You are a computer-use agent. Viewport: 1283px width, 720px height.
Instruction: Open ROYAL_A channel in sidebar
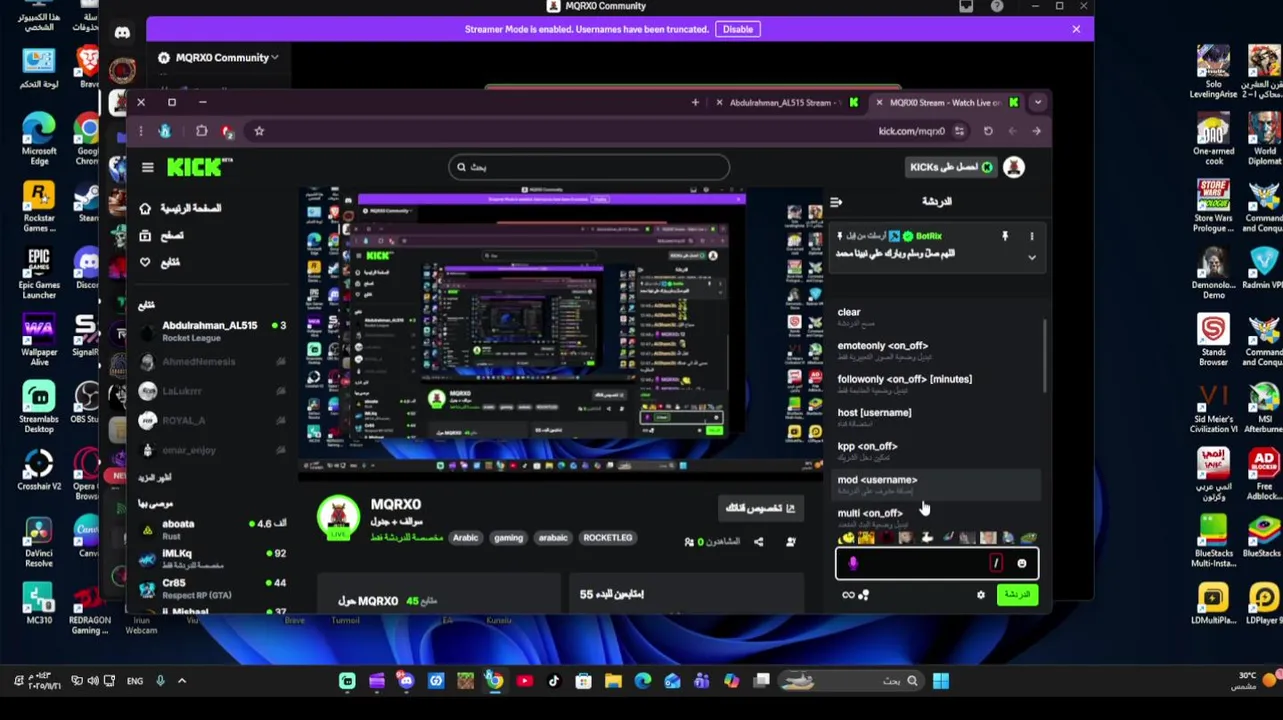coord(212,421)
